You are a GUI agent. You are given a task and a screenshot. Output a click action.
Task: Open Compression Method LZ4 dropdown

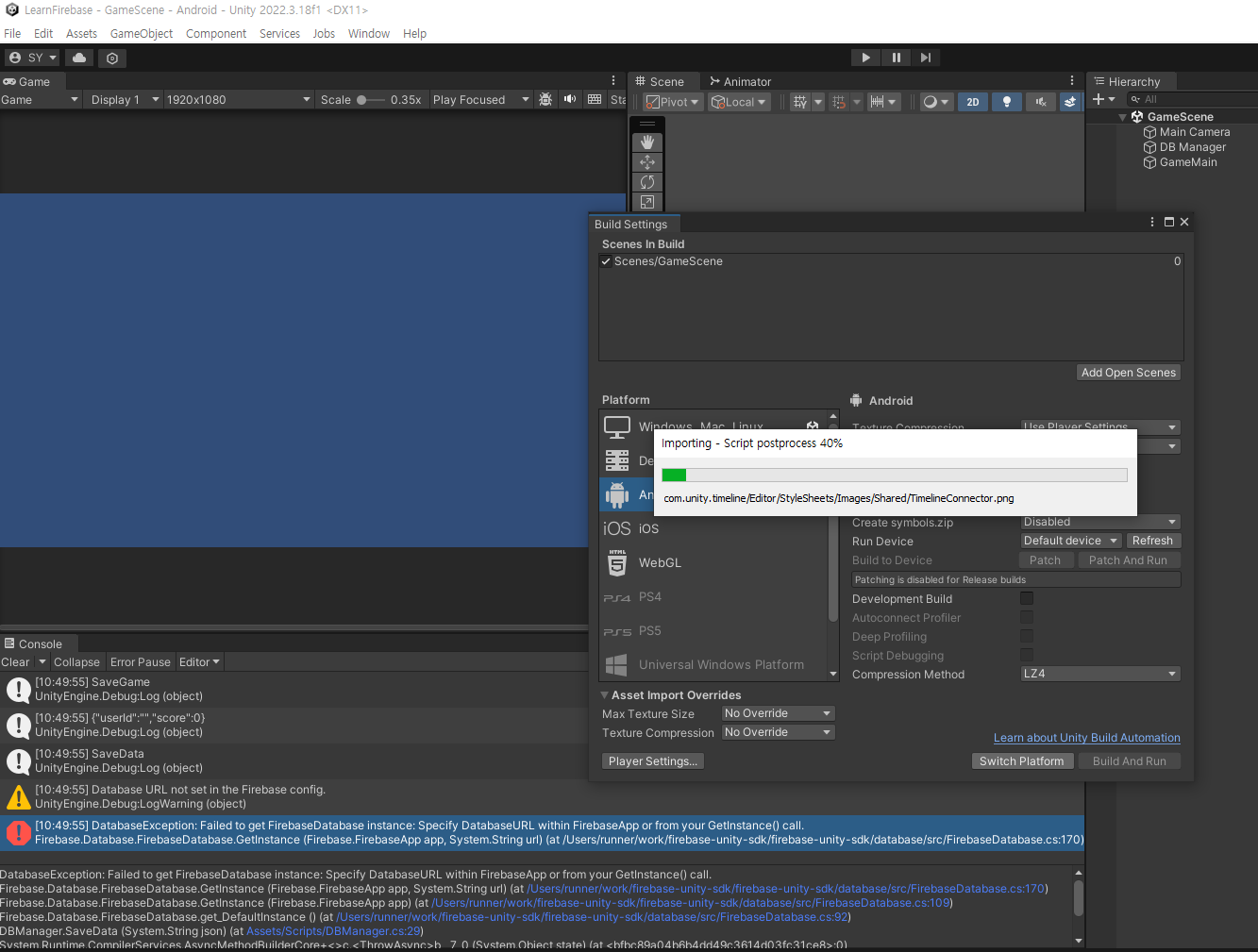(1100, 674)
